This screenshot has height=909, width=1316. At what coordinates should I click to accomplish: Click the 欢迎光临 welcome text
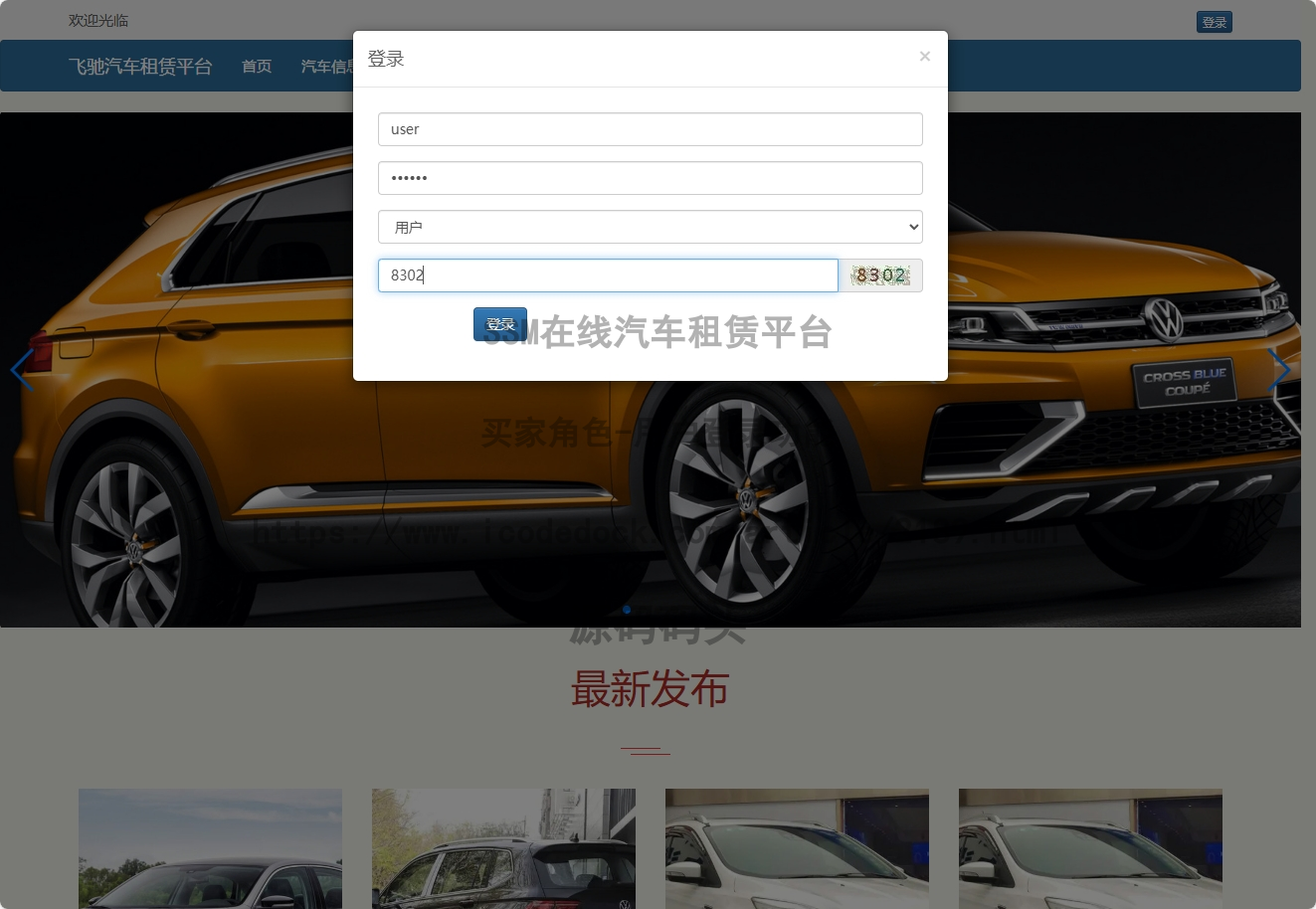click(x=98, y=21)
